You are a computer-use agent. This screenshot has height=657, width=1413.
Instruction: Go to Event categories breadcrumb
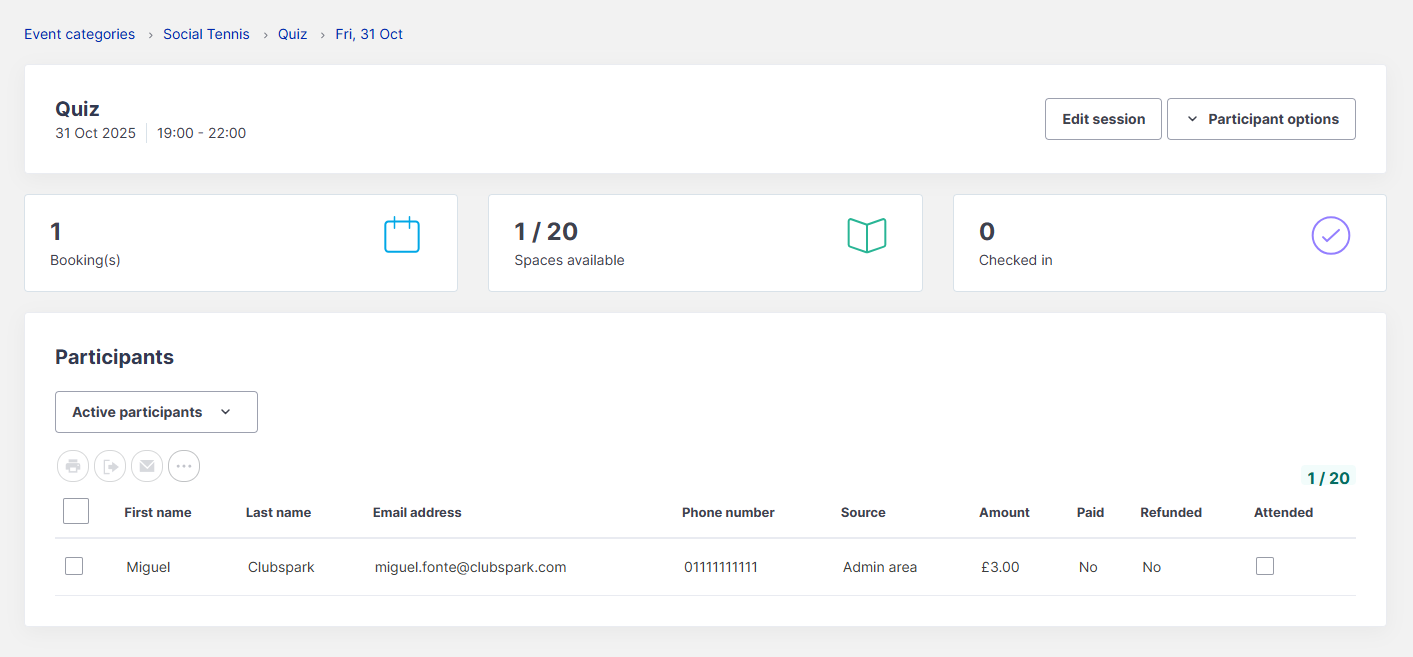(x=80, y=34)
